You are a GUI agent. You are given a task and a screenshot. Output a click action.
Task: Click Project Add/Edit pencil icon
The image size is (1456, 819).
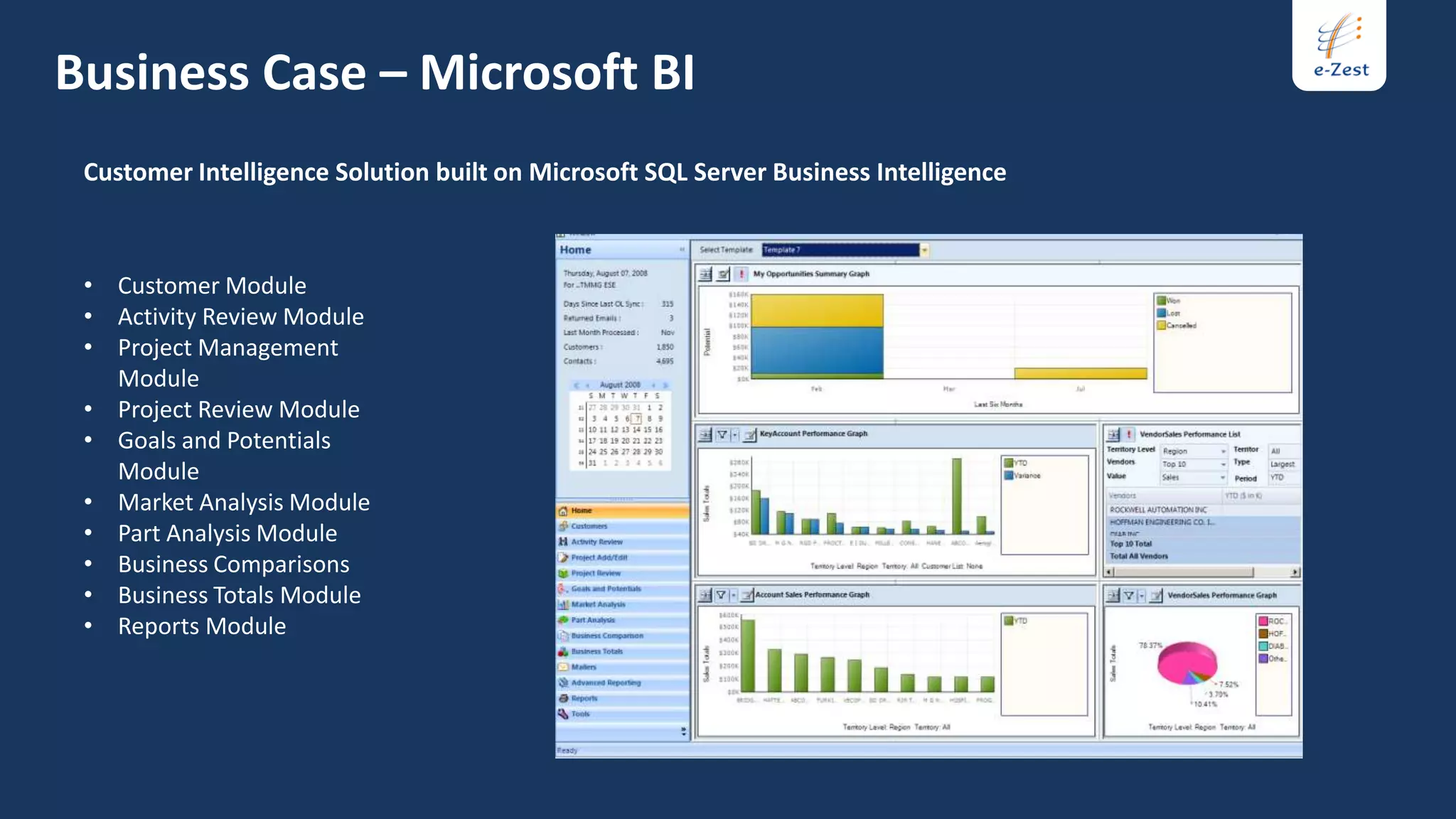click(563, 557)
